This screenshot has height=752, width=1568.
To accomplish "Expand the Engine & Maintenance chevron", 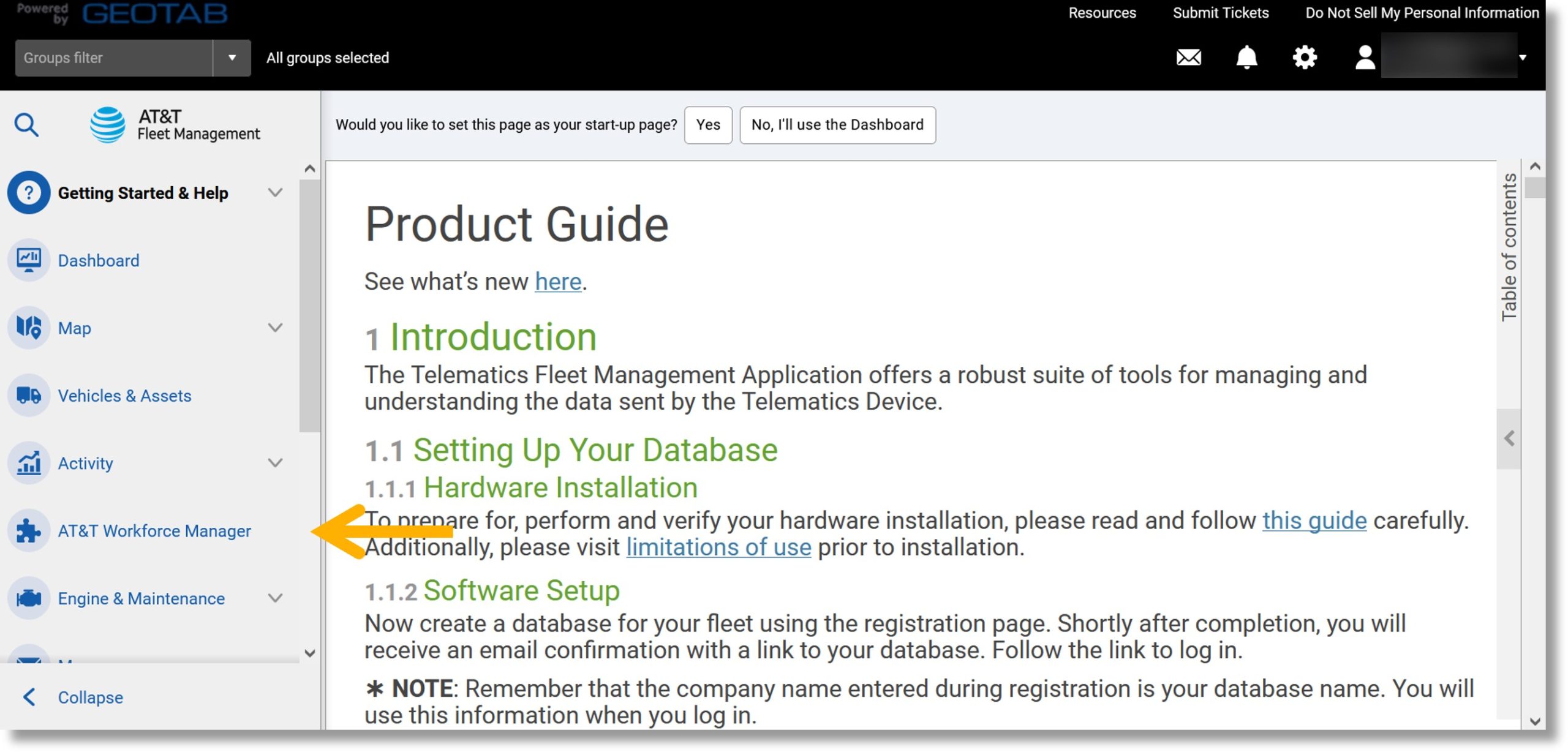I will pyautogui.click(x=276, y=598).
